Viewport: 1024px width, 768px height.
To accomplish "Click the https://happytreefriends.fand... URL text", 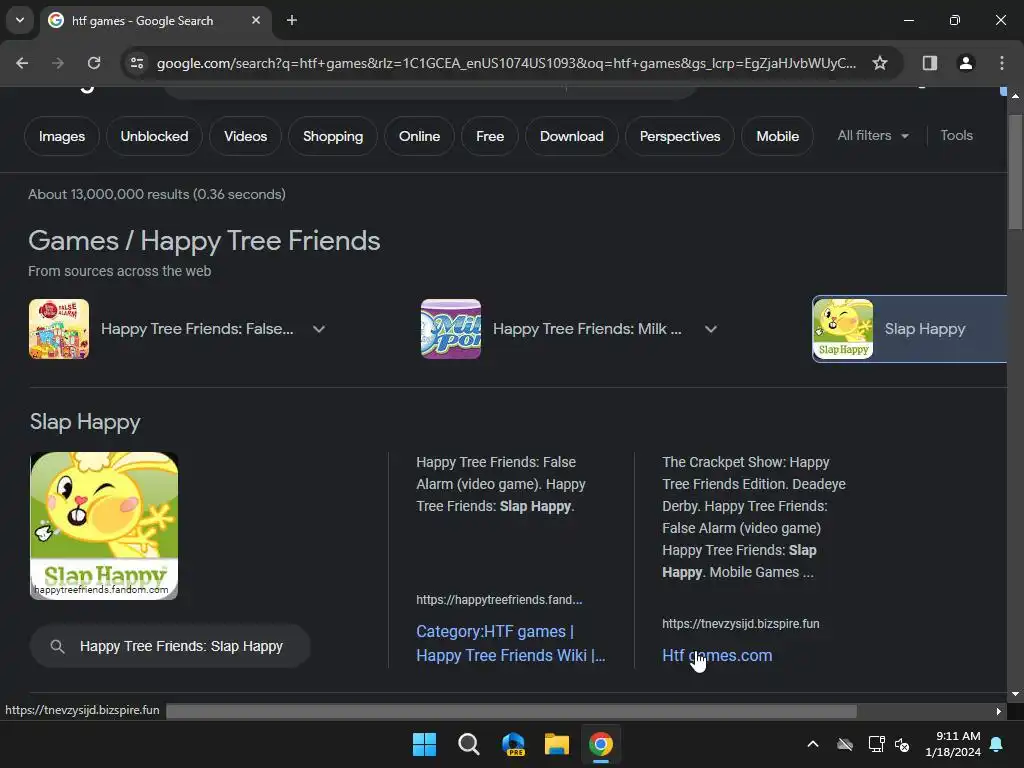I will (499, 600).
